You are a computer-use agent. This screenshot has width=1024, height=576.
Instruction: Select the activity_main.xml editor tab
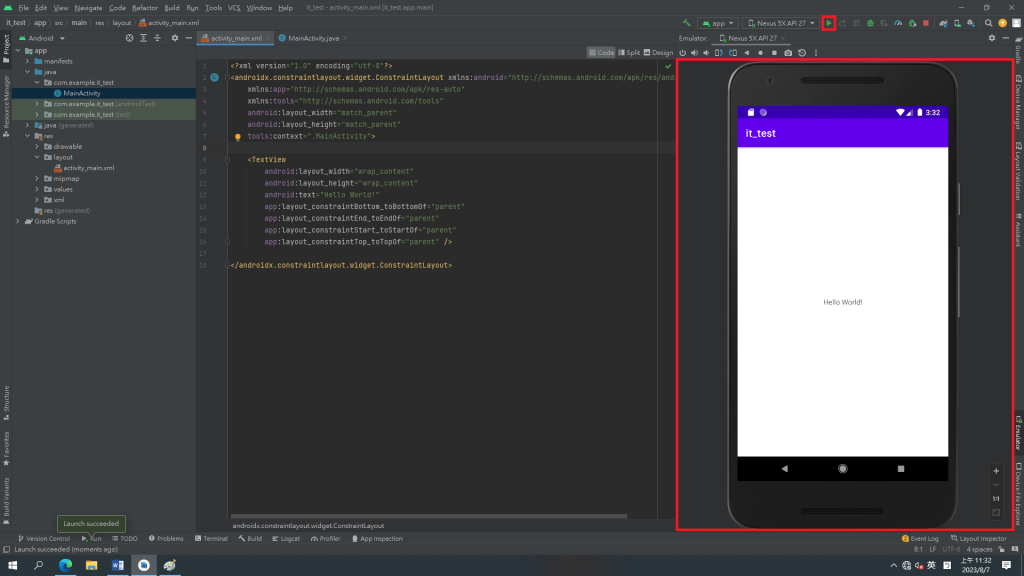click(236, 38)
